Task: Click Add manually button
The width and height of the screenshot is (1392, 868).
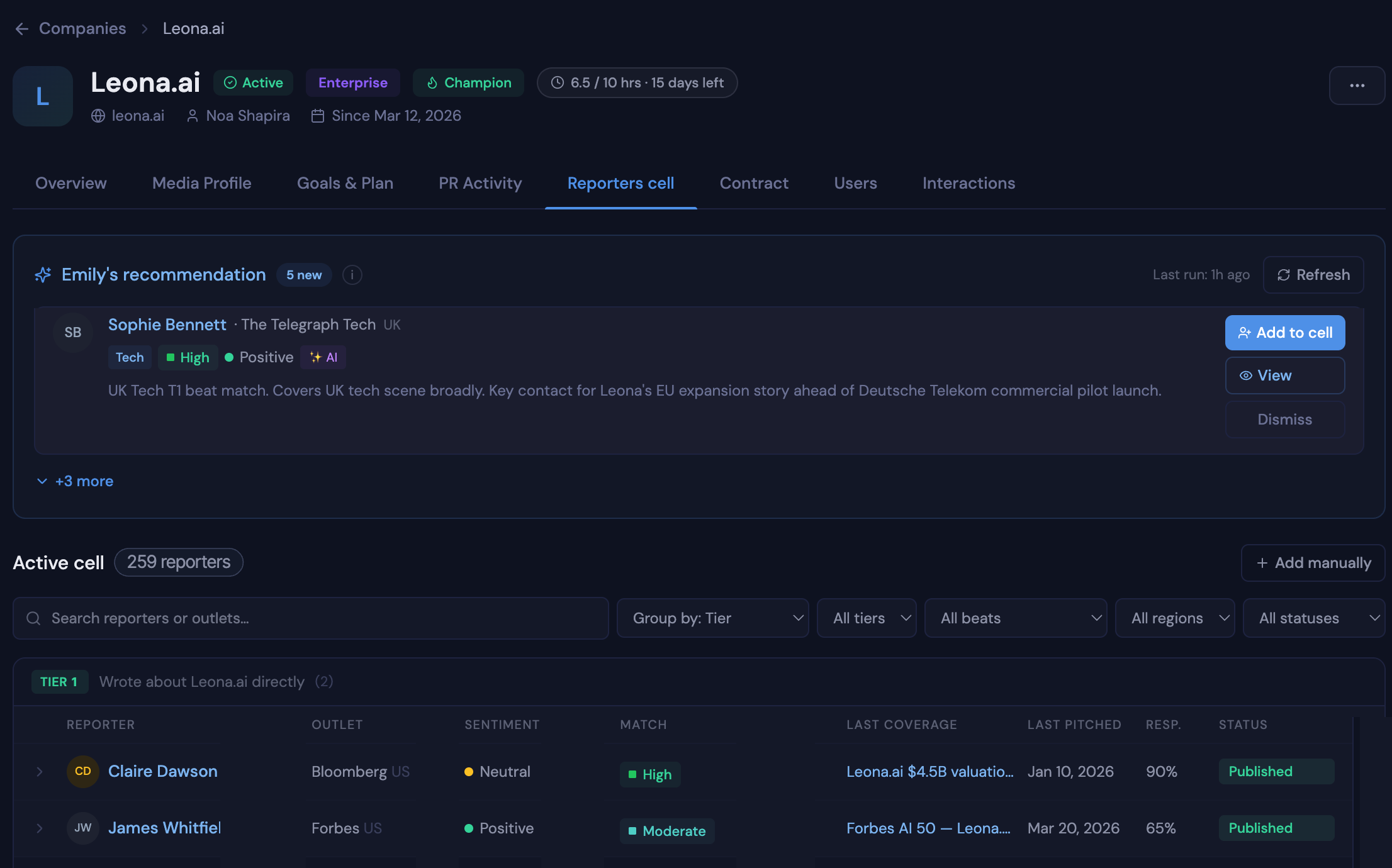Action: (1313, 563)
